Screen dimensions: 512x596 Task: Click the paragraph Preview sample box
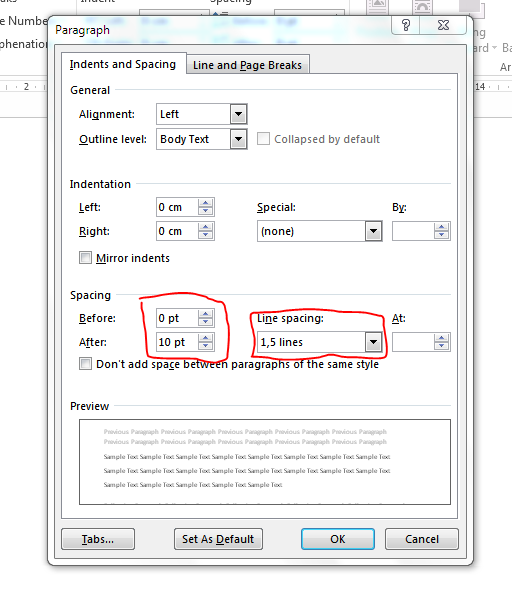pyautogui.click(x=265, y=462)
